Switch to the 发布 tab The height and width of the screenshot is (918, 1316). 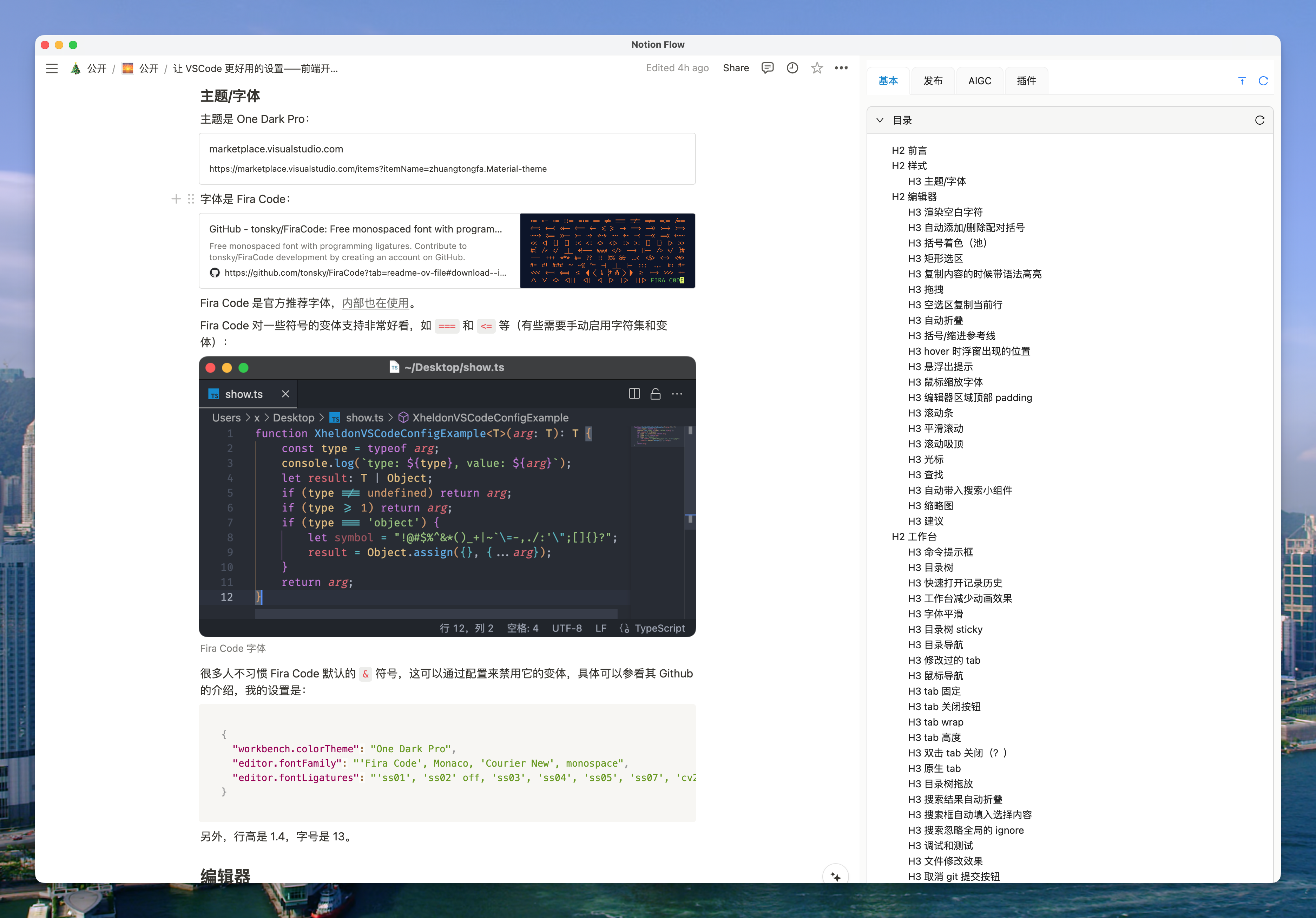pyautogui.click(x=933, y=81)
